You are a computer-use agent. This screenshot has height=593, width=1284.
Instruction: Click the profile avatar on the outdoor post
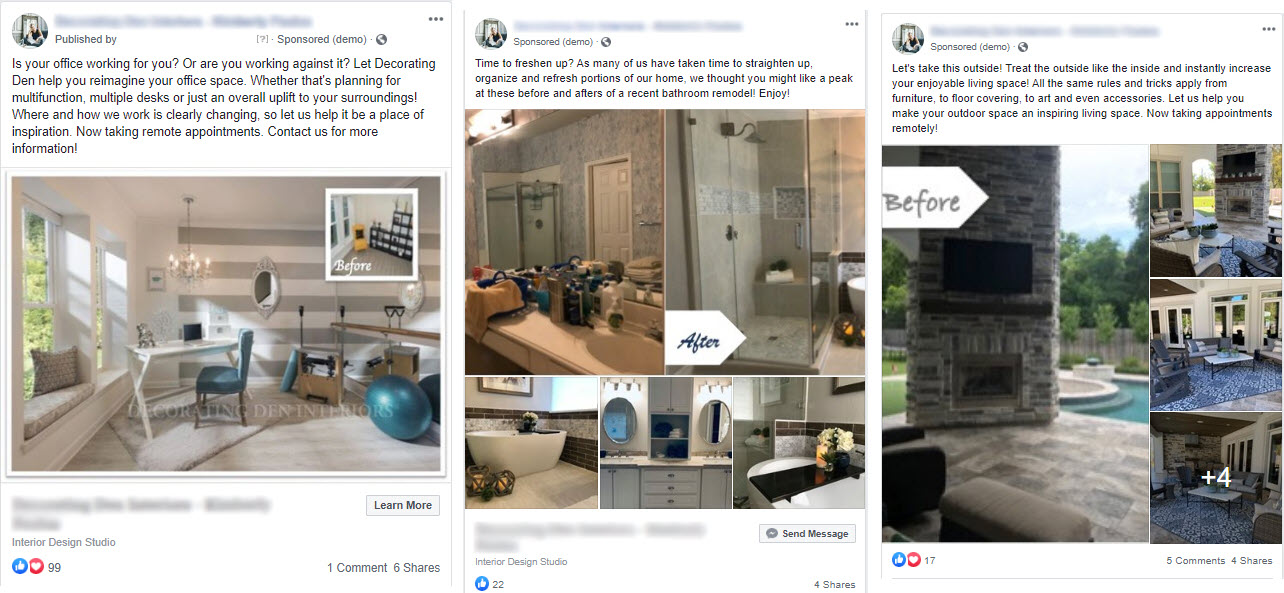pyautogui.click(x=908, y=38)
